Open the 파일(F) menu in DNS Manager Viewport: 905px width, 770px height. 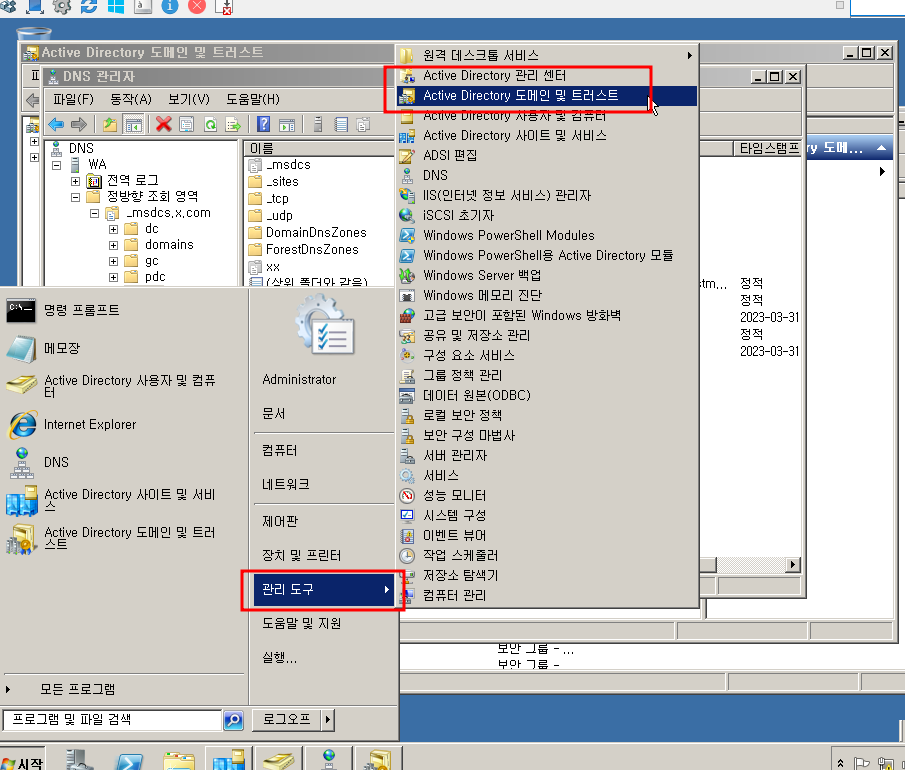click(x=73, y=99)
